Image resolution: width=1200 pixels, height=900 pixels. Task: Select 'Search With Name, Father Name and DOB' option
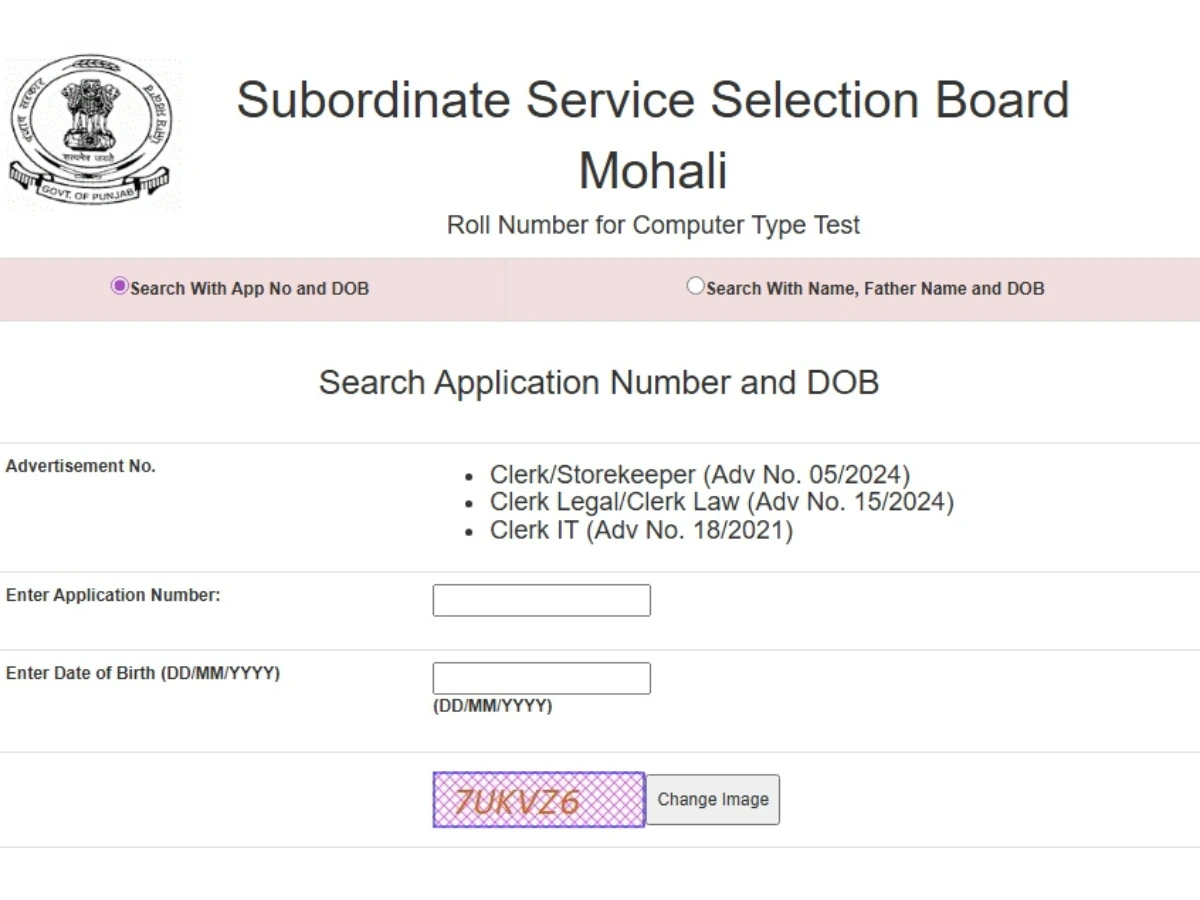[694, 286]
